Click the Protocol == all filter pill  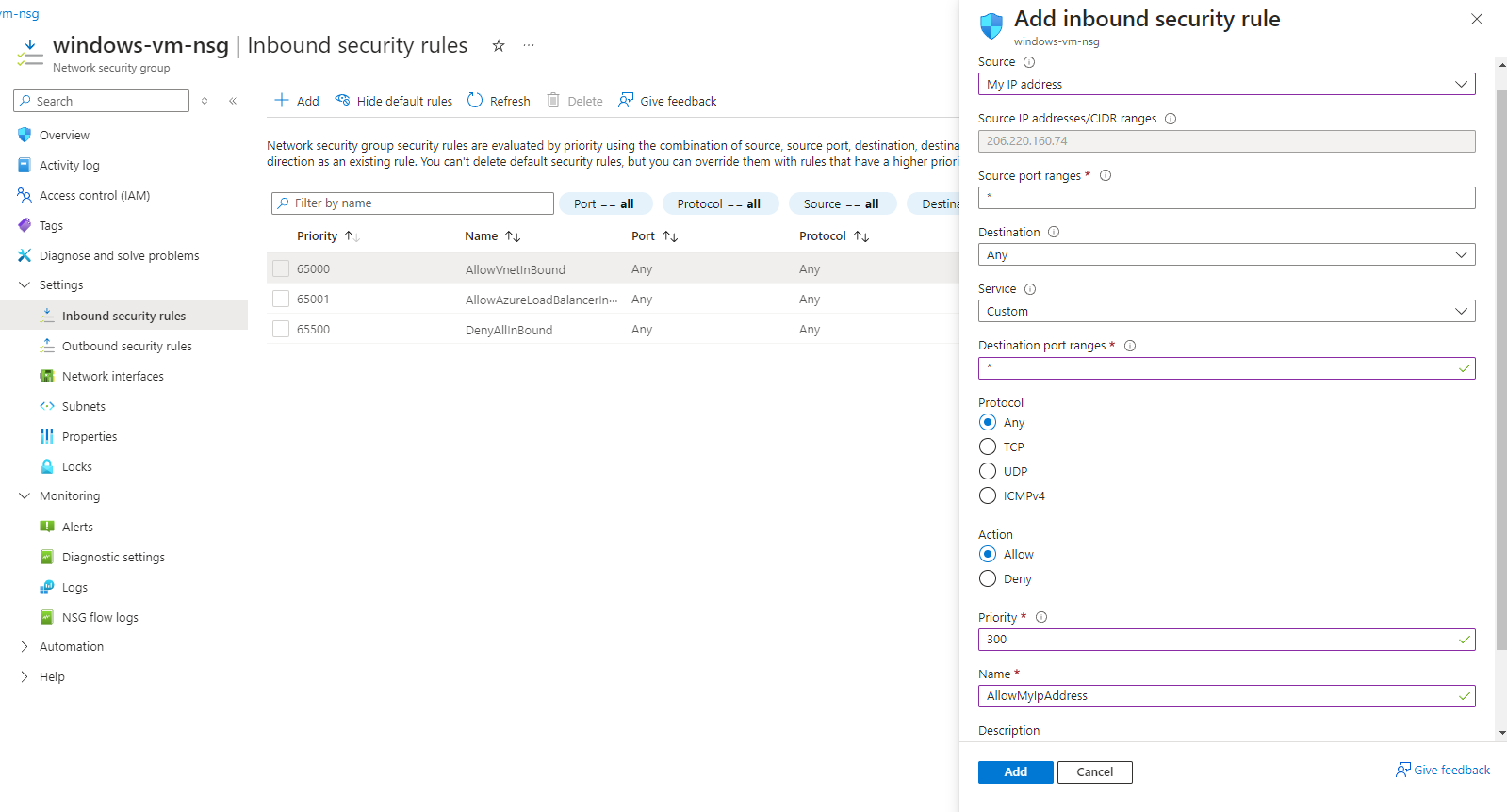click(x=719, y=203)
